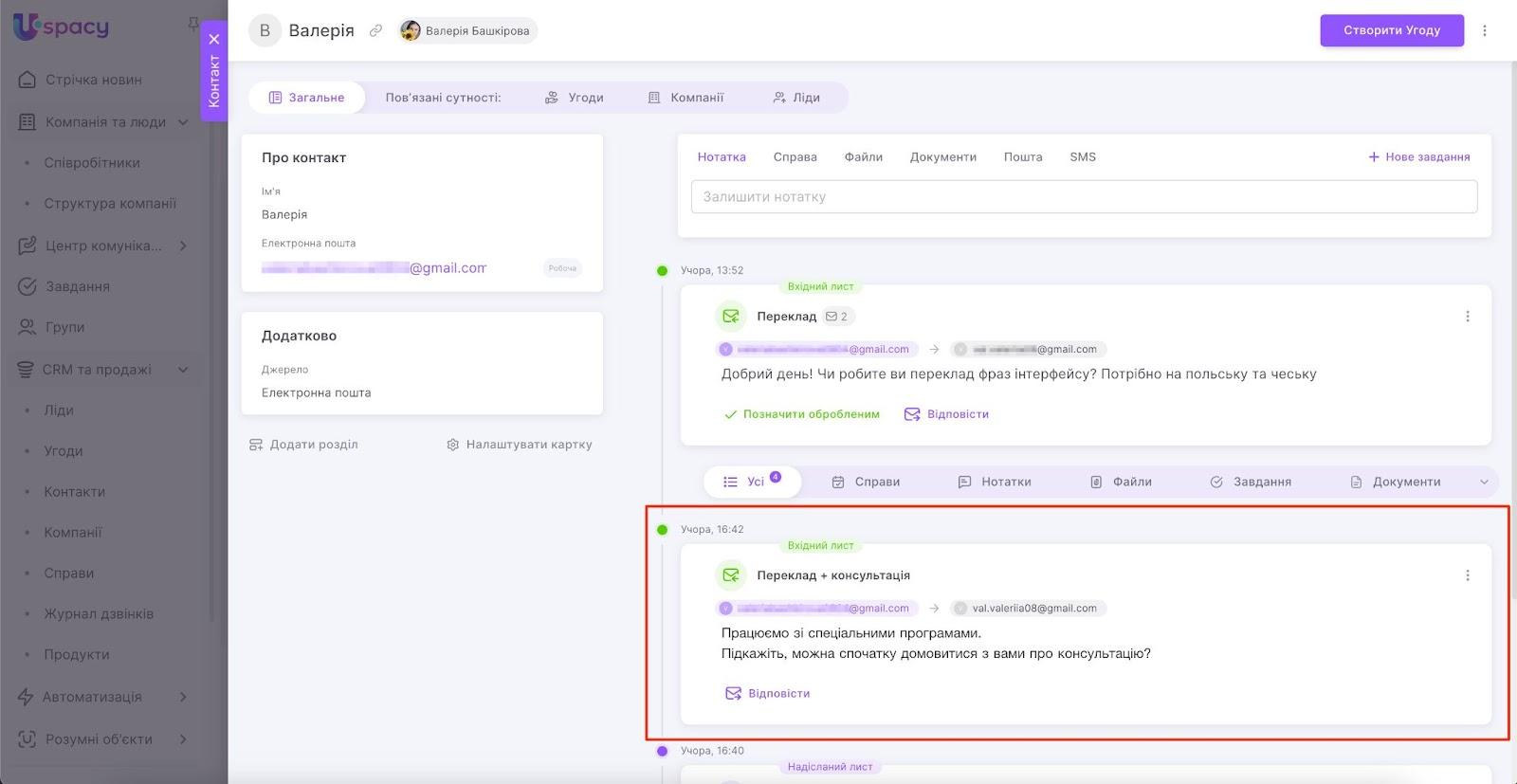Open Стрічка новин in sidebar
This screenshot has width=1517, height=784.
click(x=93, y=80)
